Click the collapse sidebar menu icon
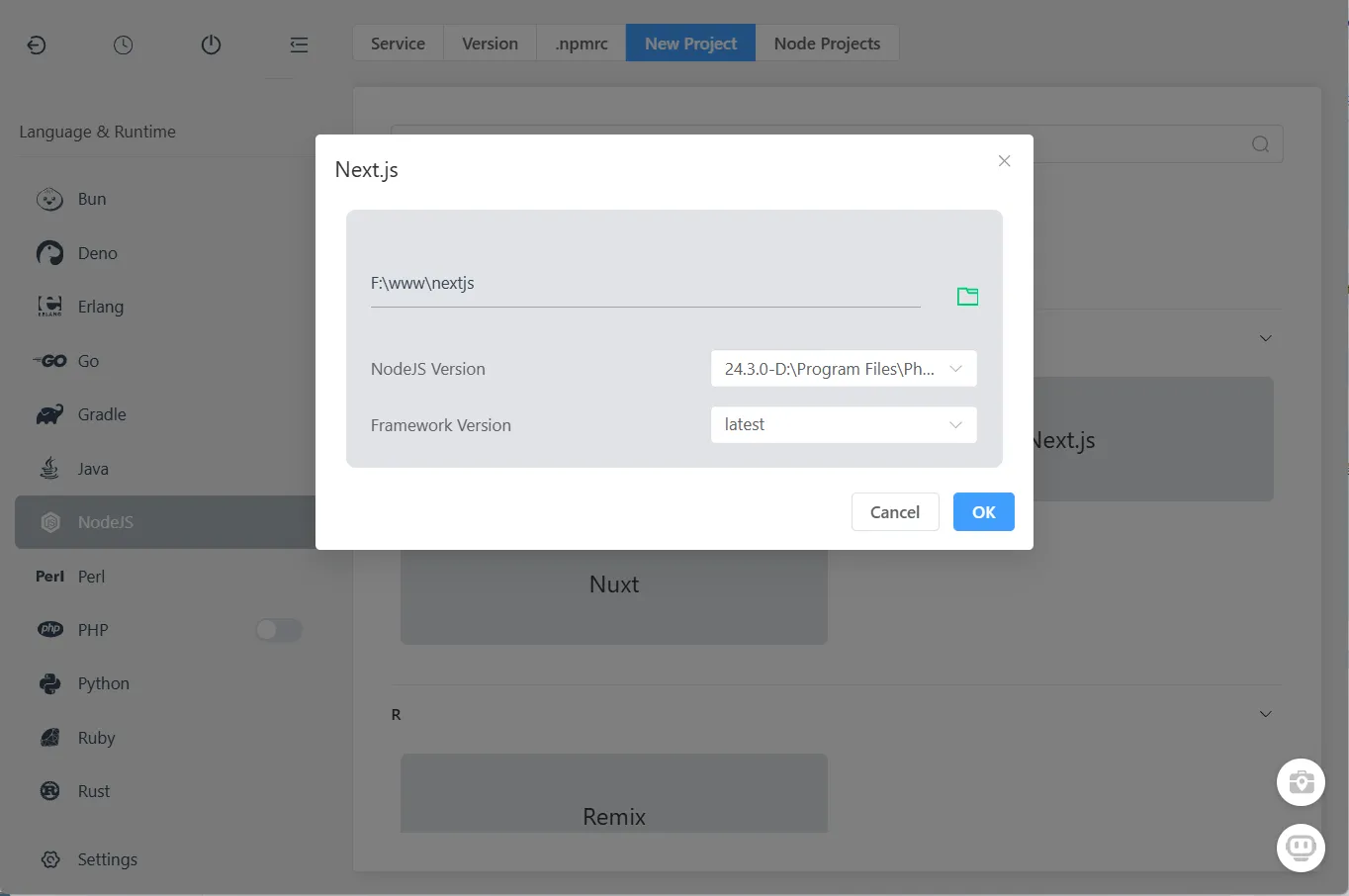 coord(299,45)
